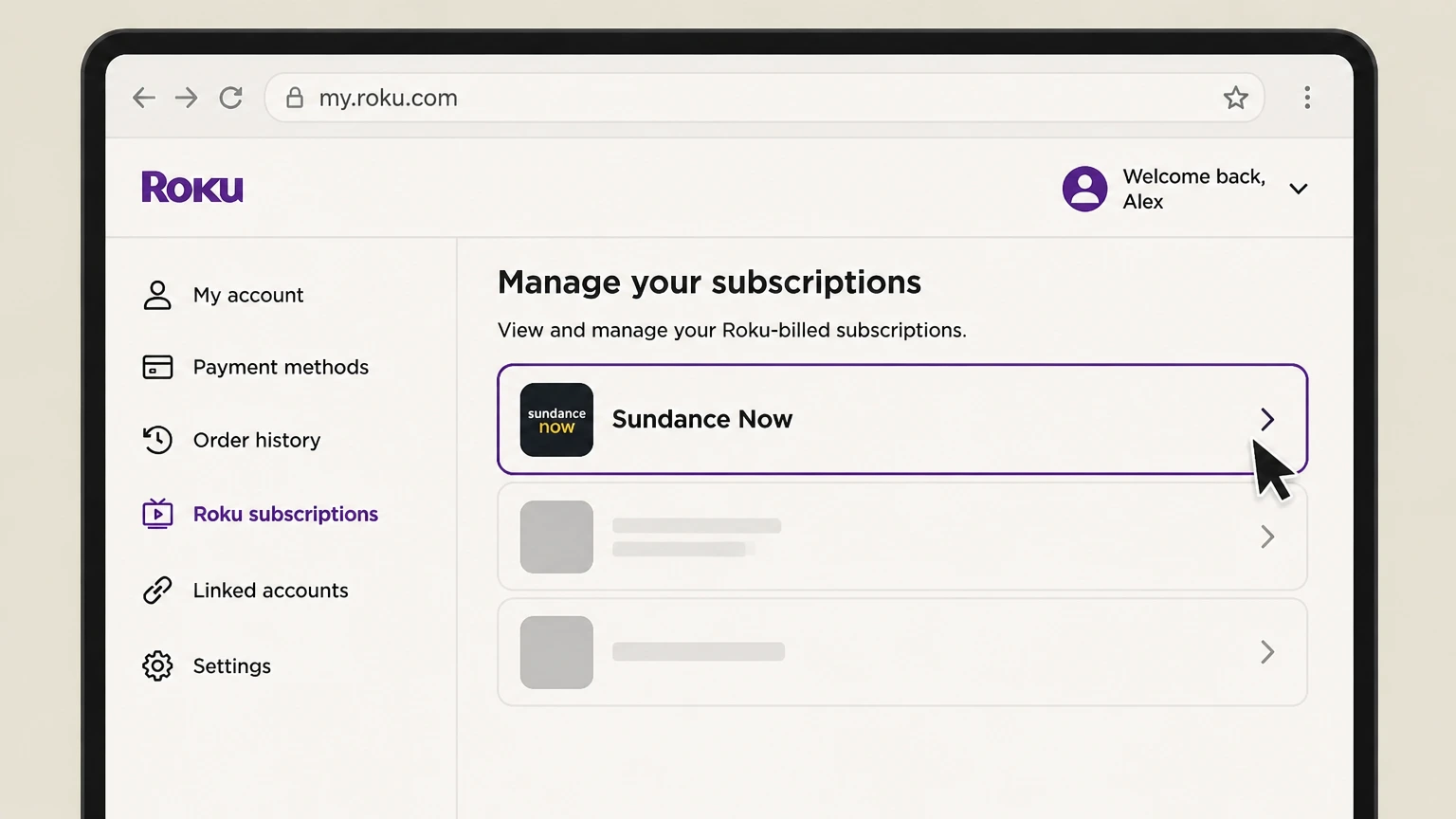Click the Roku logo
This screenshot has width=1456, height=819.
tap(192, 187)
